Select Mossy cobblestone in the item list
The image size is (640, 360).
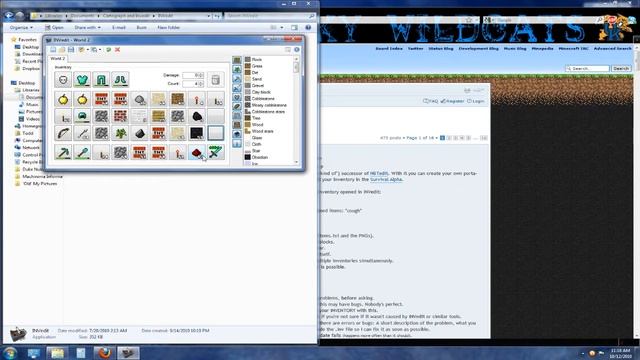(268, 105)
